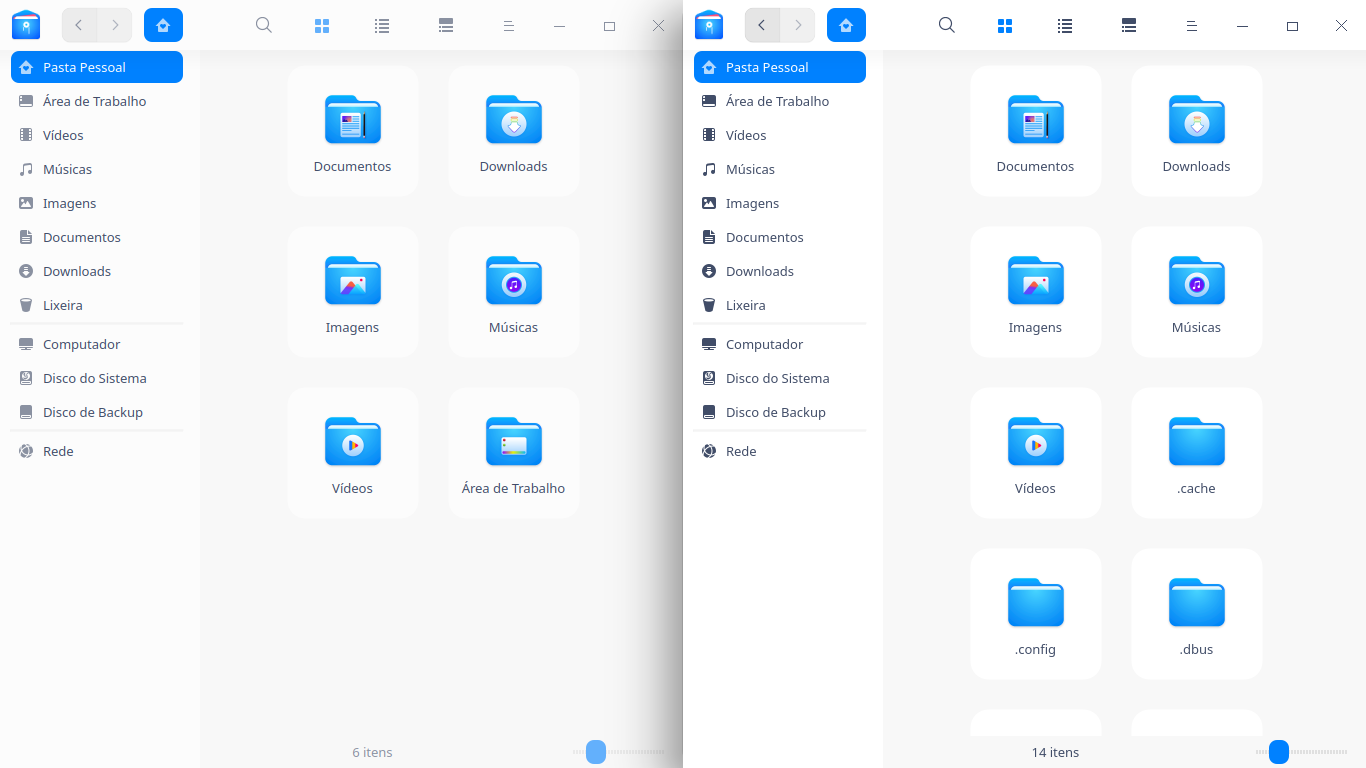Click the file manager app icon in right window
The height and width of the screenshot is (768, 1366).
pyautogui.click(x=709, y=25)
